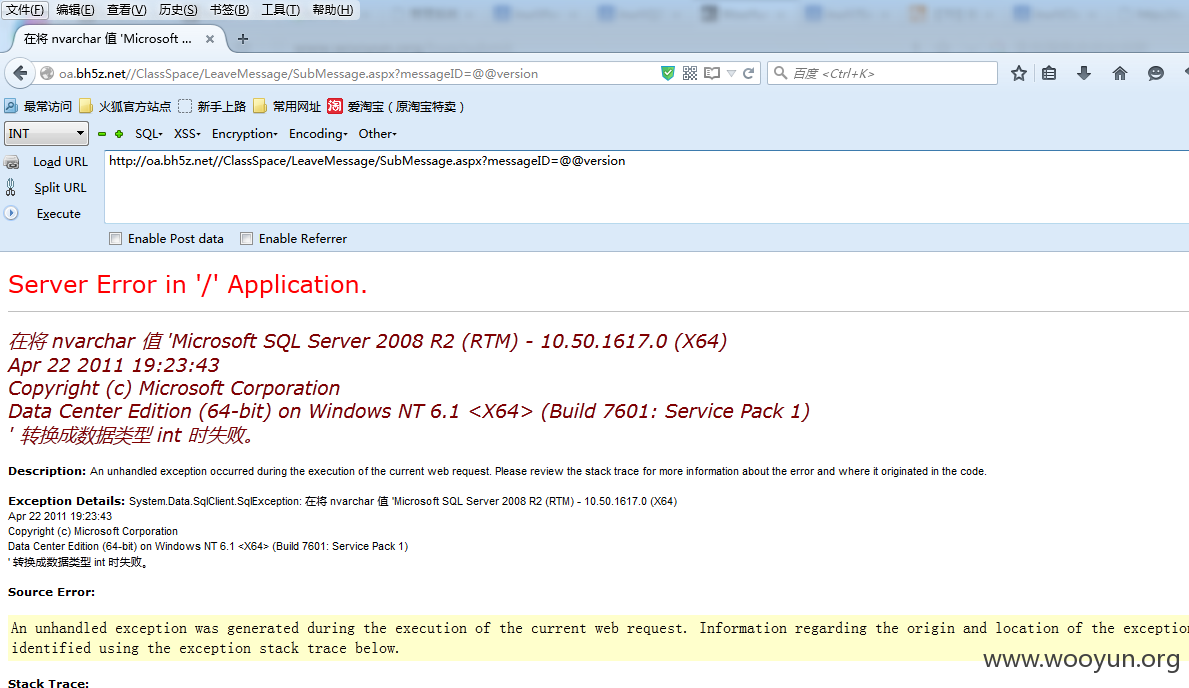
Task: Open 常用网址 bookmark folder
Action: pyautogui.click(x=287, y=106)
